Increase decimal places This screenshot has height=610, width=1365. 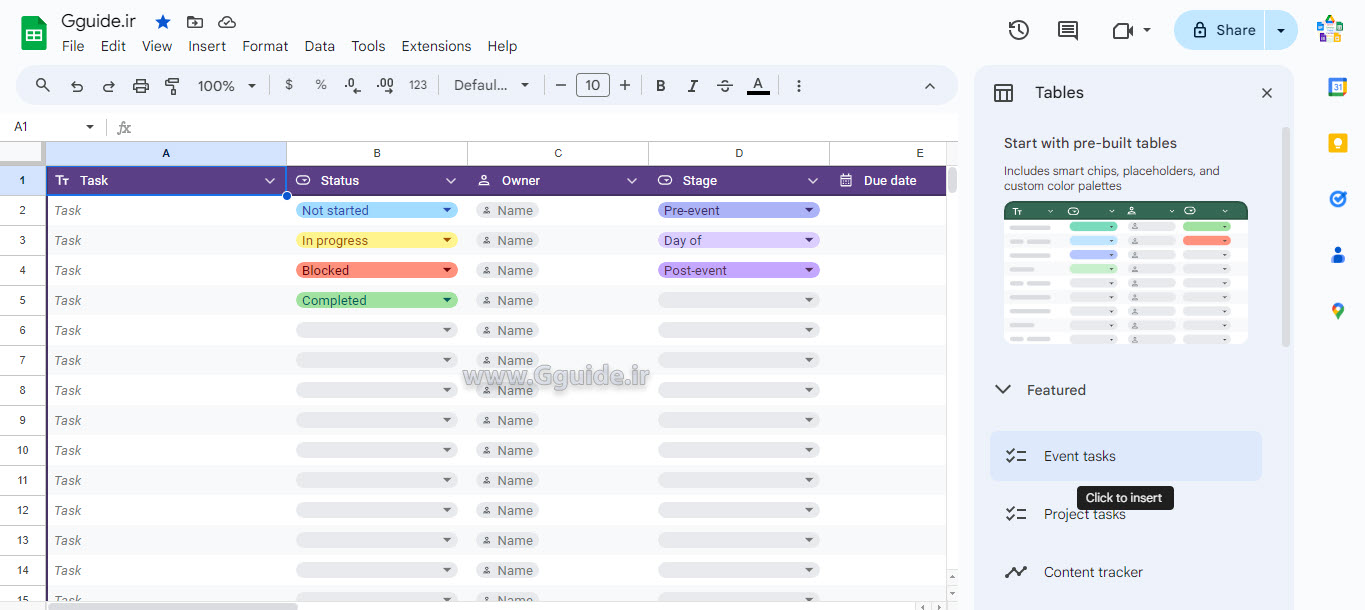click(x=384, y=85)
